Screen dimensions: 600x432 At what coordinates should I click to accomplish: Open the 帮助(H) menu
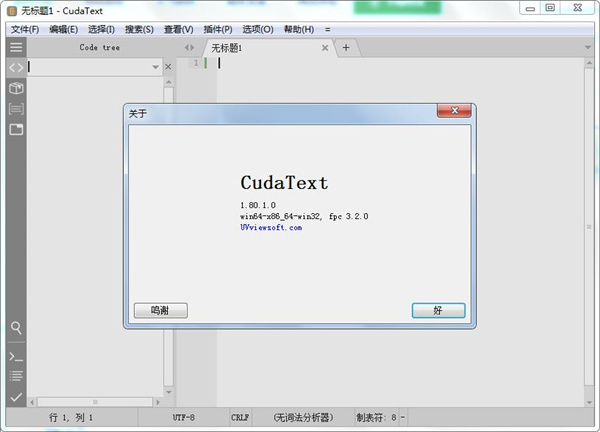(299, 29)
